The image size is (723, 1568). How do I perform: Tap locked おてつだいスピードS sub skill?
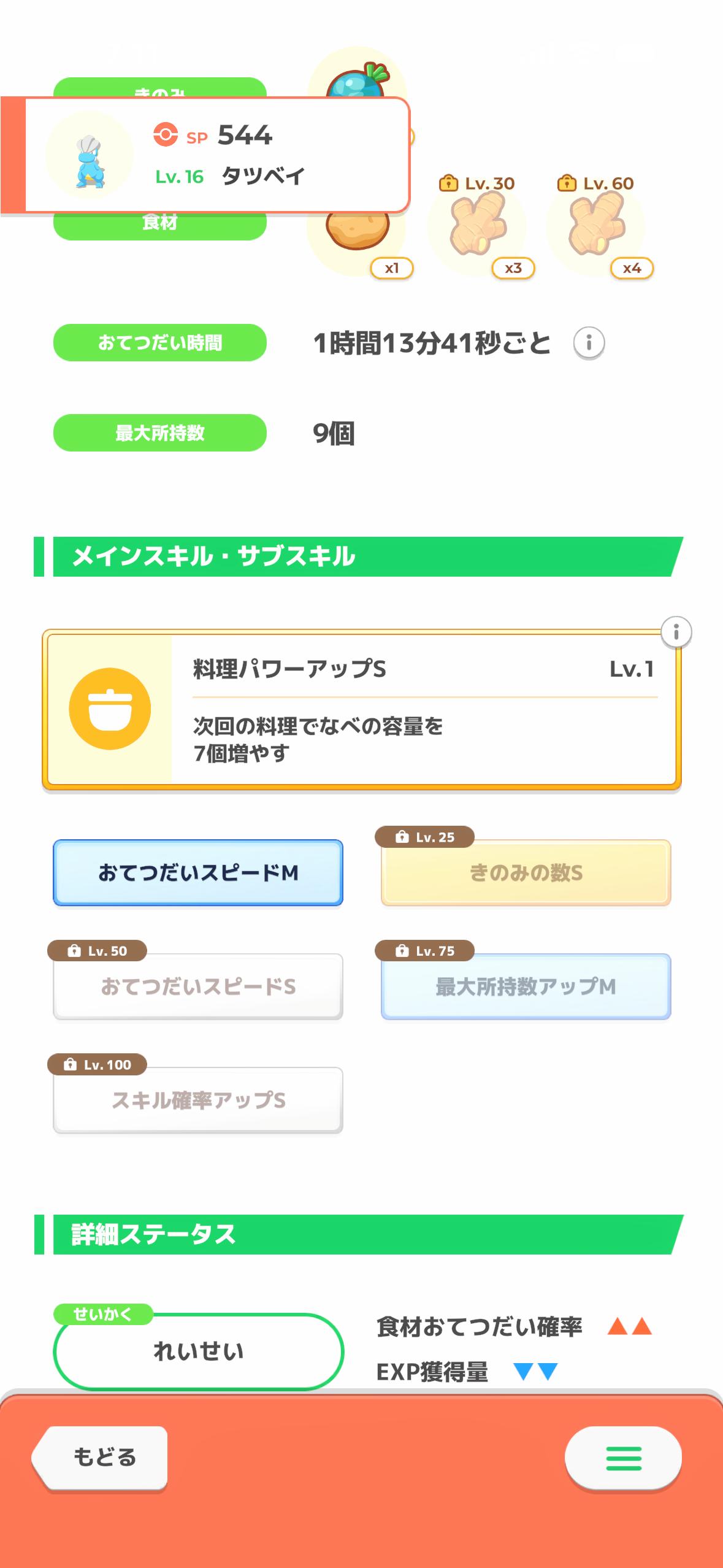[198, 986]
